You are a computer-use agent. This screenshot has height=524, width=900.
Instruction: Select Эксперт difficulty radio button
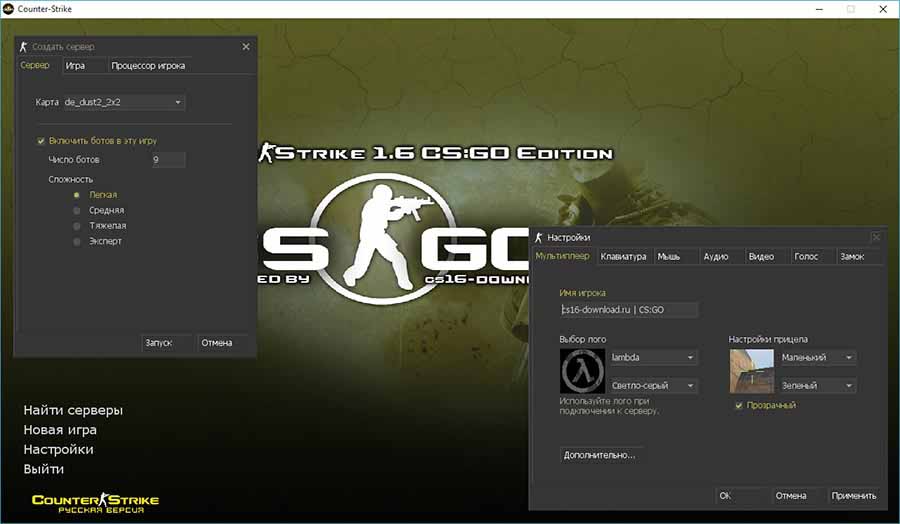pyautogui.click(x=76, y=242)
